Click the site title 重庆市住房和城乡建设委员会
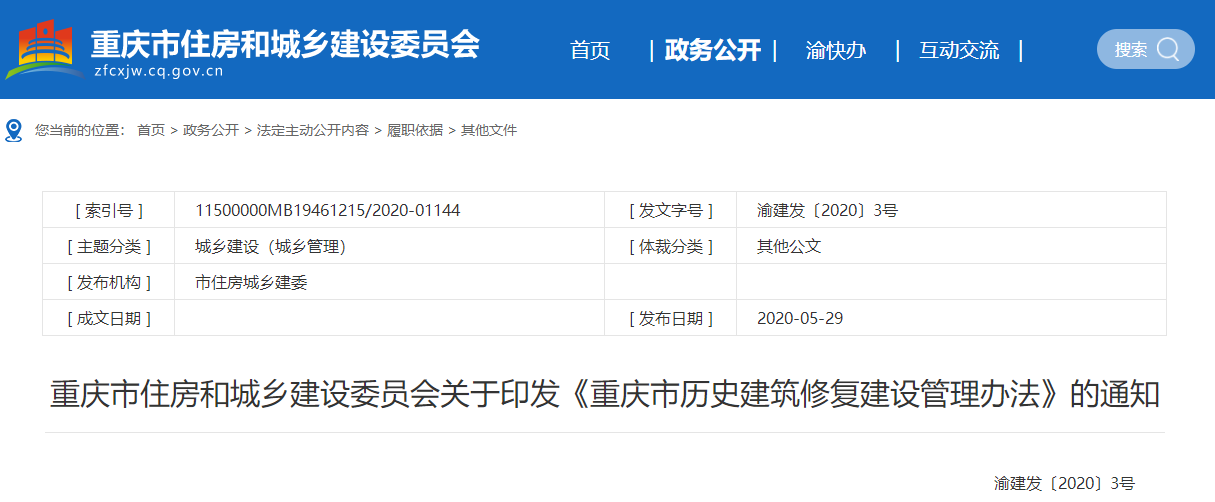Screen dimensions: 1215x502 click(286, 43)
